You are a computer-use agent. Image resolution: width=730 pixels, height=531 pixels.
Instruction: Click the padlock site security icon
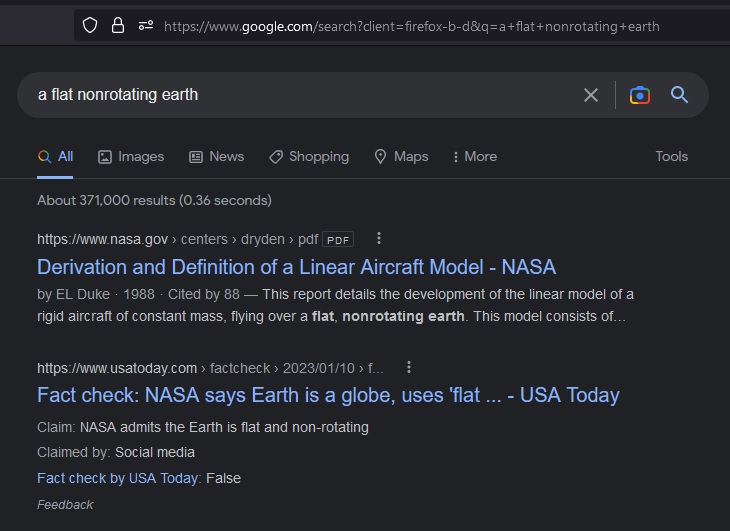(x=118, y=25)
